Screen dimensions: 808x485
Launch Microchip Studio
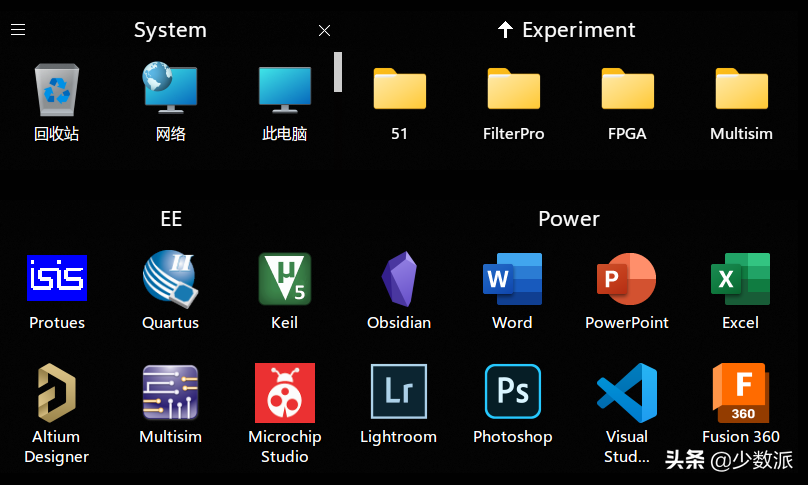click(284, 392)
